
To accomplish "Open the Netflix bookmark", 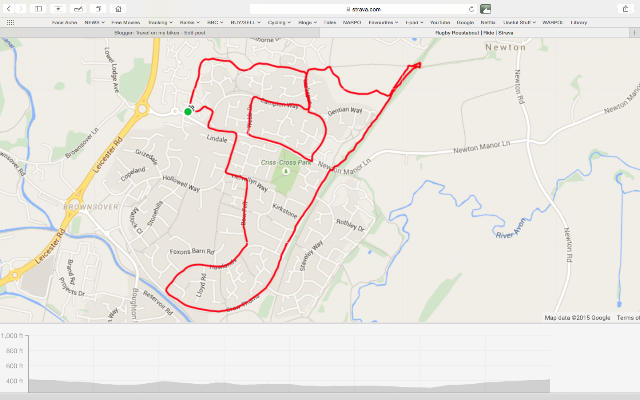I will click(x=488, y=22).
